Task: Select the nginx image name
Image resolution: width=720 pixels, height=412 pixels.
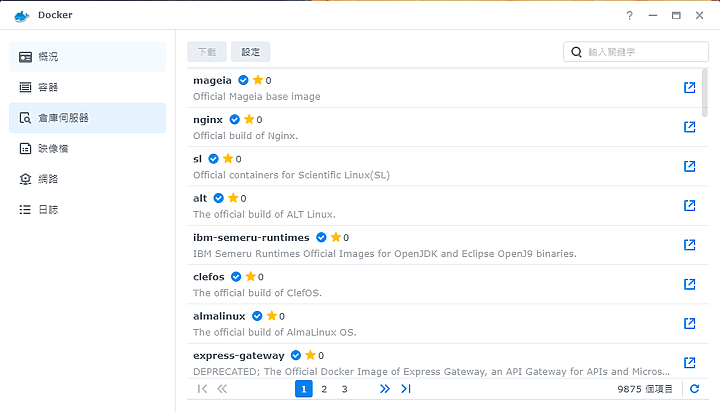Action: (x=208, y=120)
